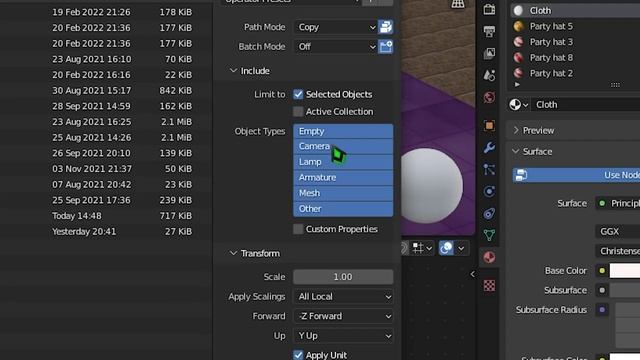Screen dimensions: 640x360
Task: Click the Scale field showing 1.00
Action: [343, 277]
